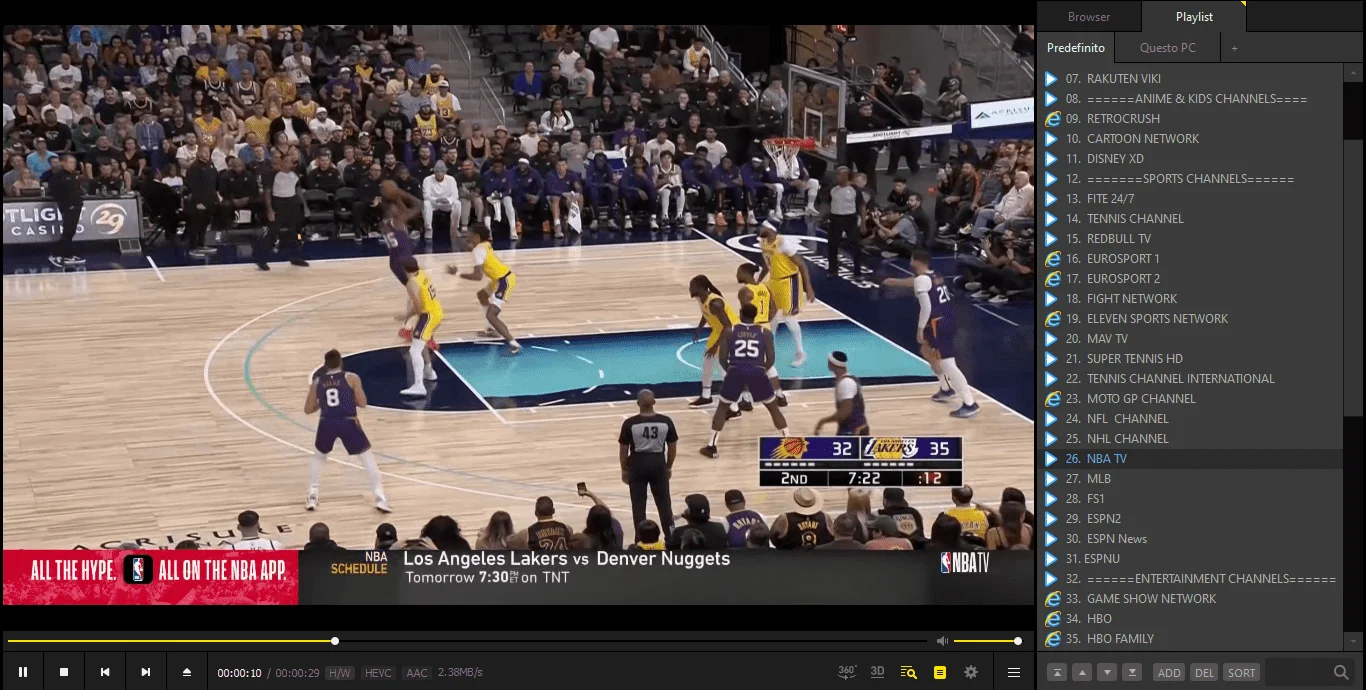
Task: Select ESPNU channel entry
Action: [1190, 558]
